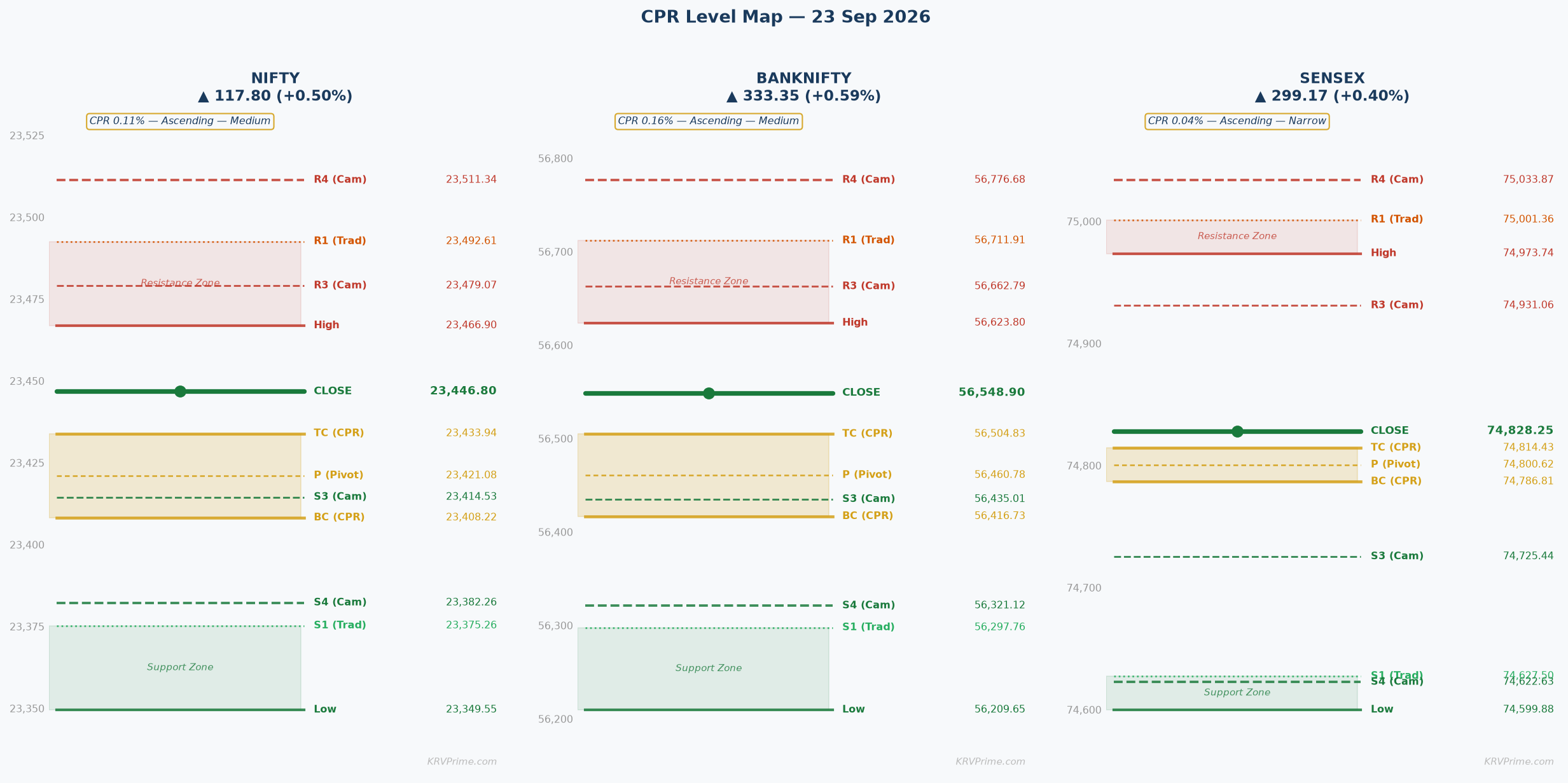Click the NIFTY 'Support Zone' shaded band

pos(175,668)
